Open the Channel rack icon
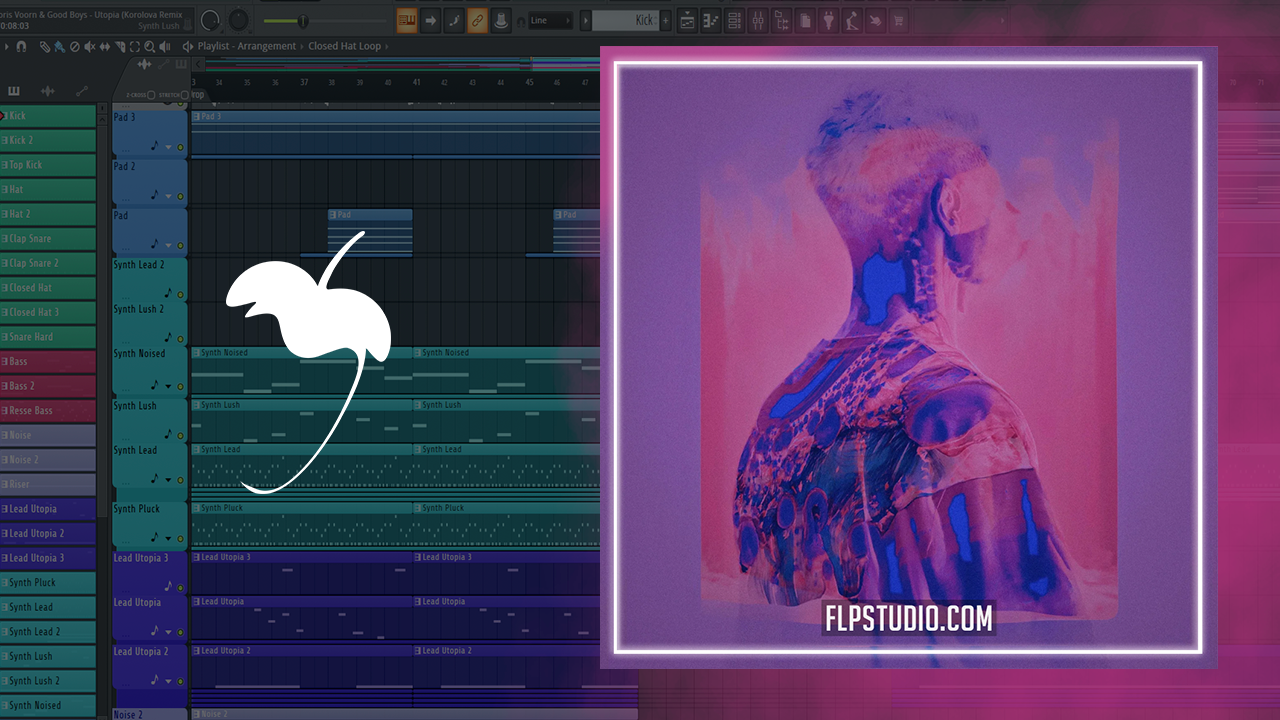Screen dimensions: 1280x720 point(735,20)
